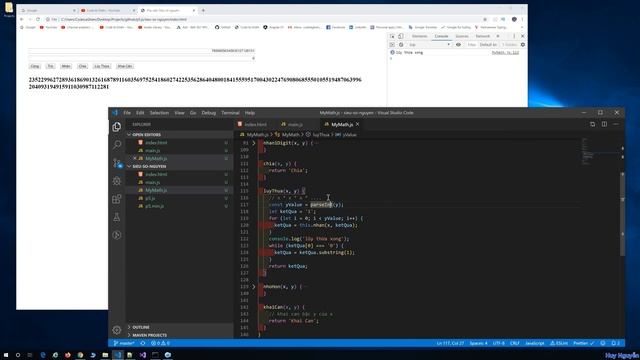The height and width of the screenshot is (360, 640).
Task: Open the Source Control view in VS Code
Action: 117,163
